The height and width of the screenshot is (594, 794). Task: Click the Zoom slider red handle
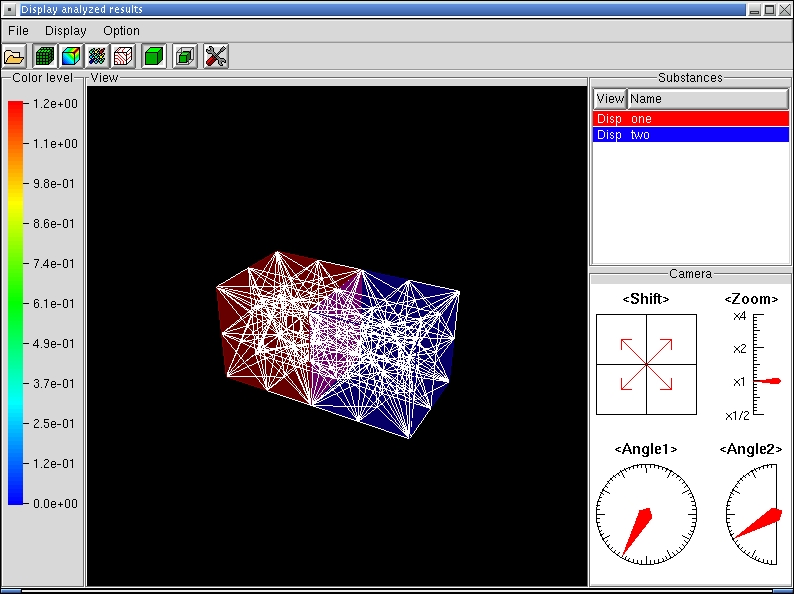coord(768,381)
